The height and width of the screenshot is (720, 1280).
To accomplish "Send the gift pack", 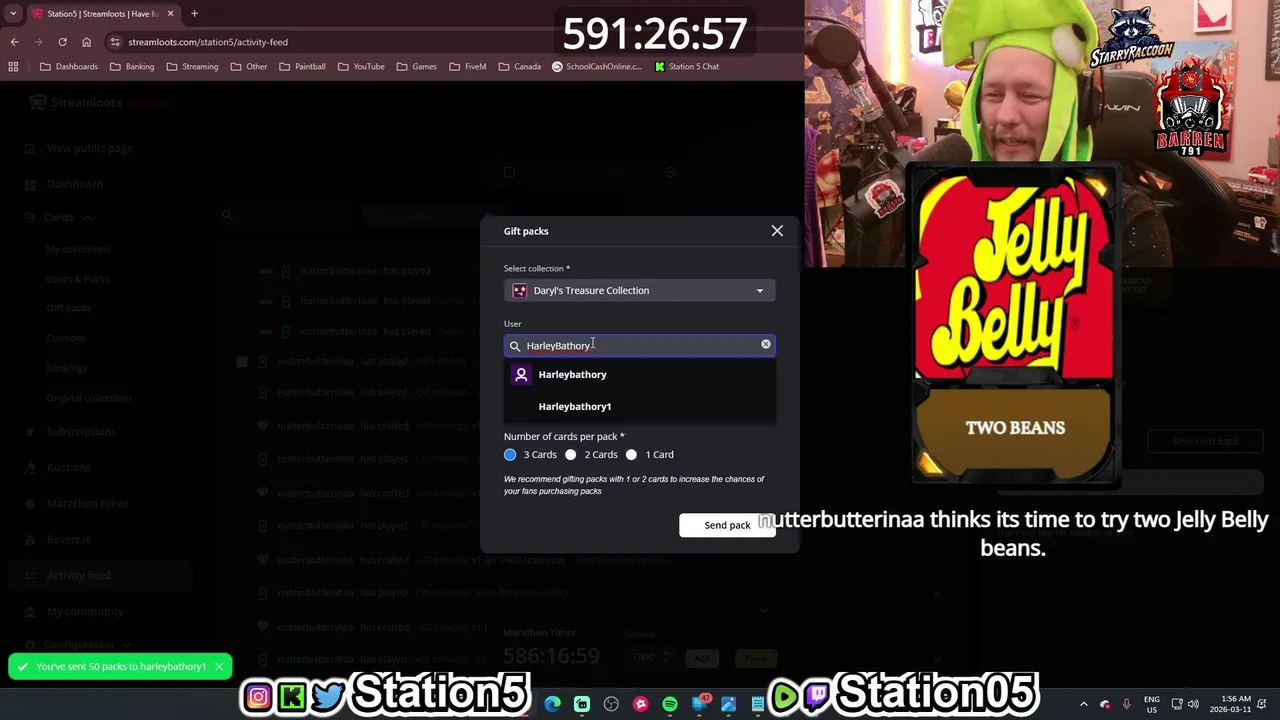I will [x=727, y=525].
